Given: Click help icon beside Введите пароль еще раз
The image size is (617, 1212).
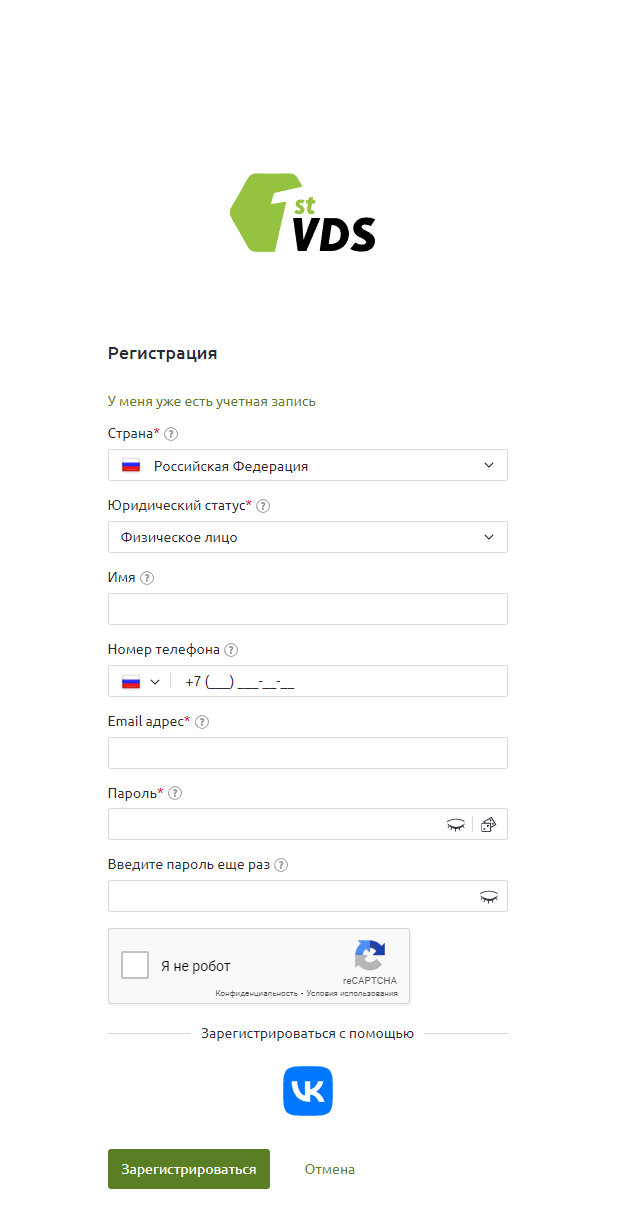Looking at the screenshot, I should [281, 866].
